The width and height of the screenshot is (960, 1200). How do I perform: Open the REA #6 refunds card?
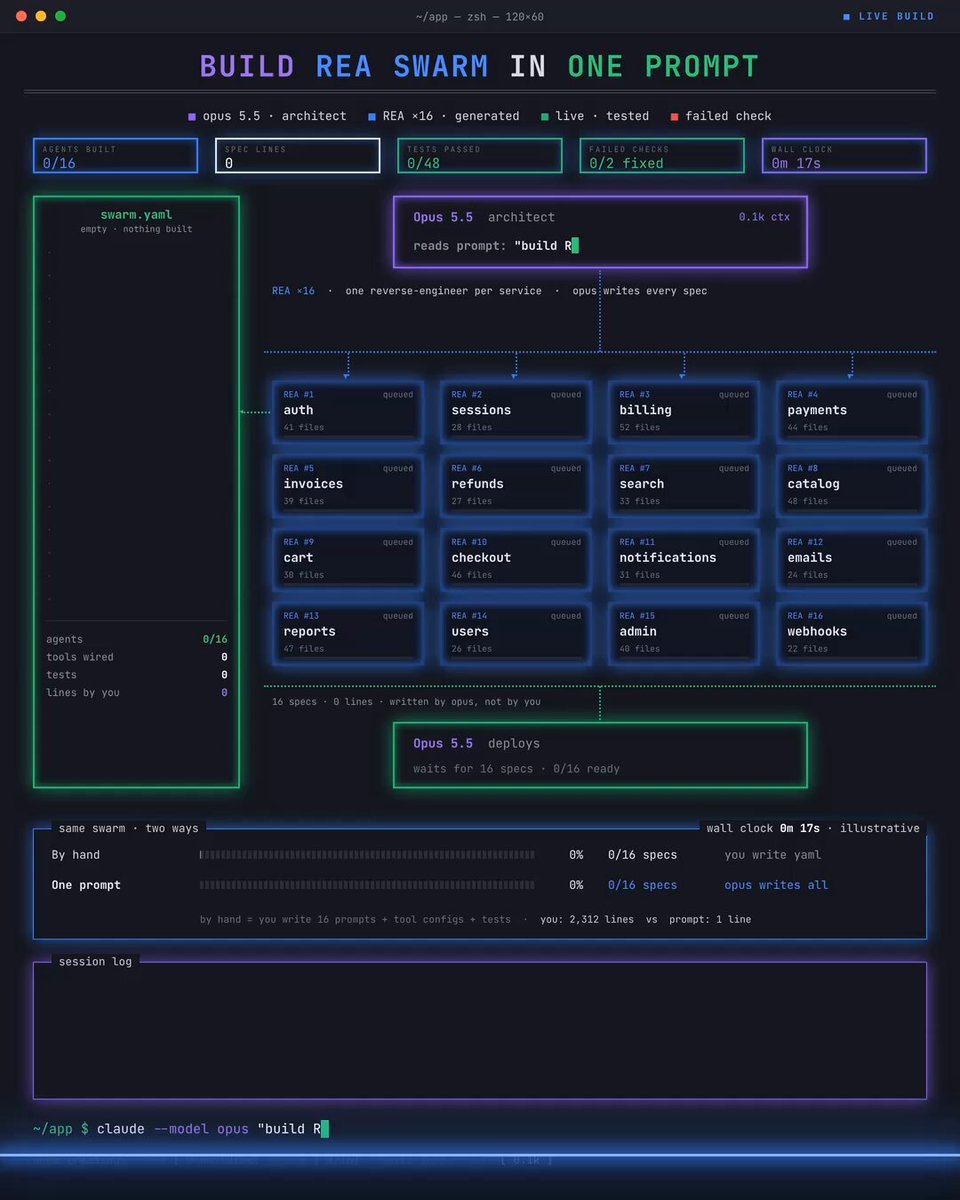click(x=516, y=485)
